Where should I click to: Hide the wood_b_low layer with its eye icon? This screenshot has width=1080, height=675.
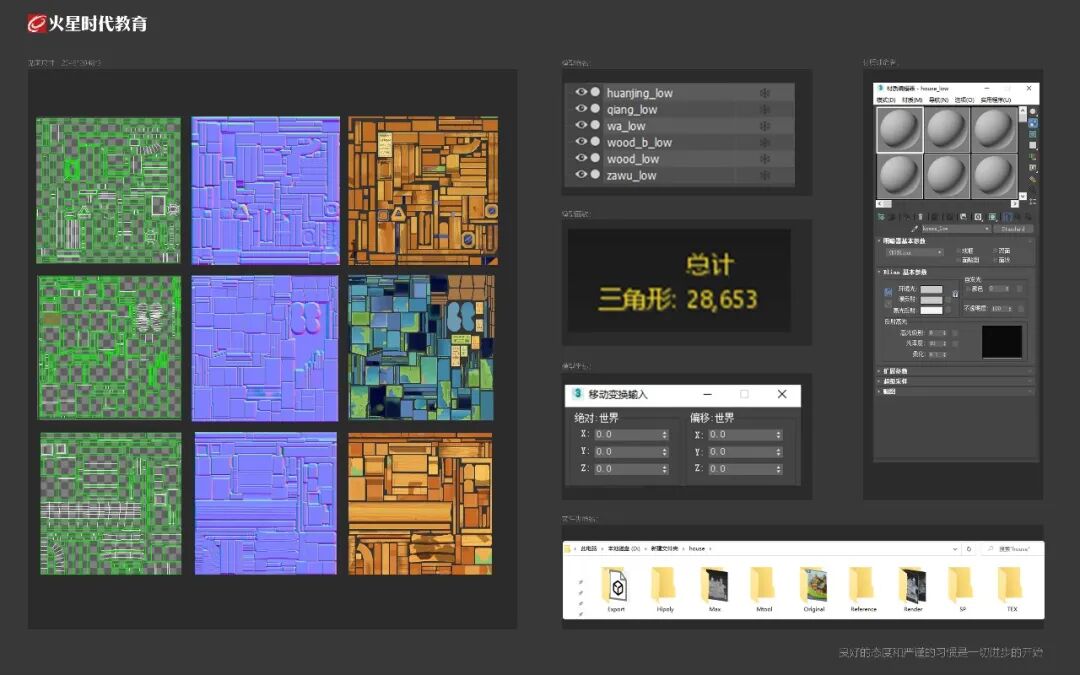click(x=581, y=141)
